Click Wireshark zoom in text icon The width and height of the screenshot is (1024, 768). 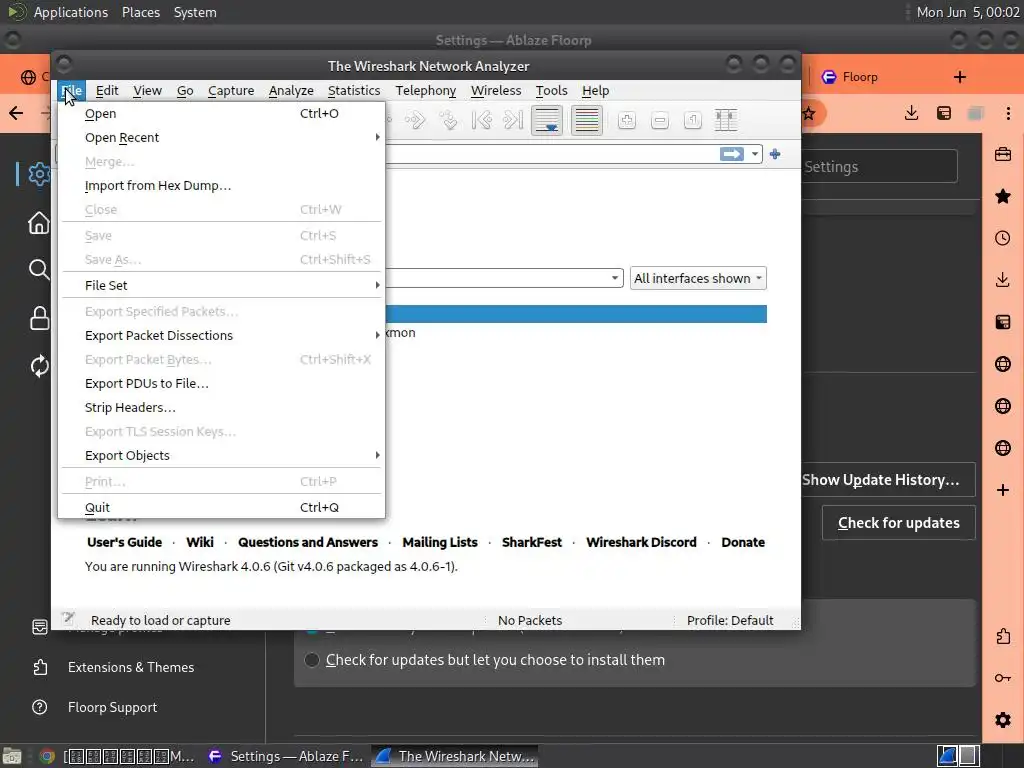point(627,120)
